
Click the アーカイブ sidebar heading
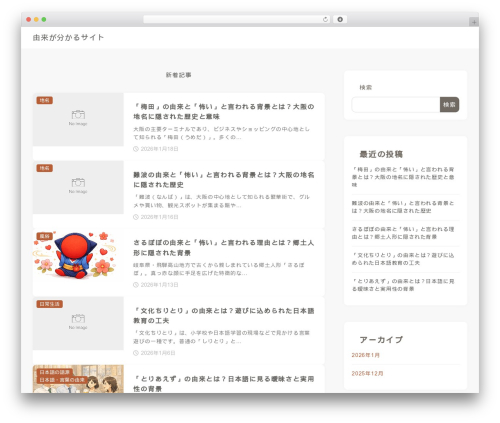click(381, 340)
